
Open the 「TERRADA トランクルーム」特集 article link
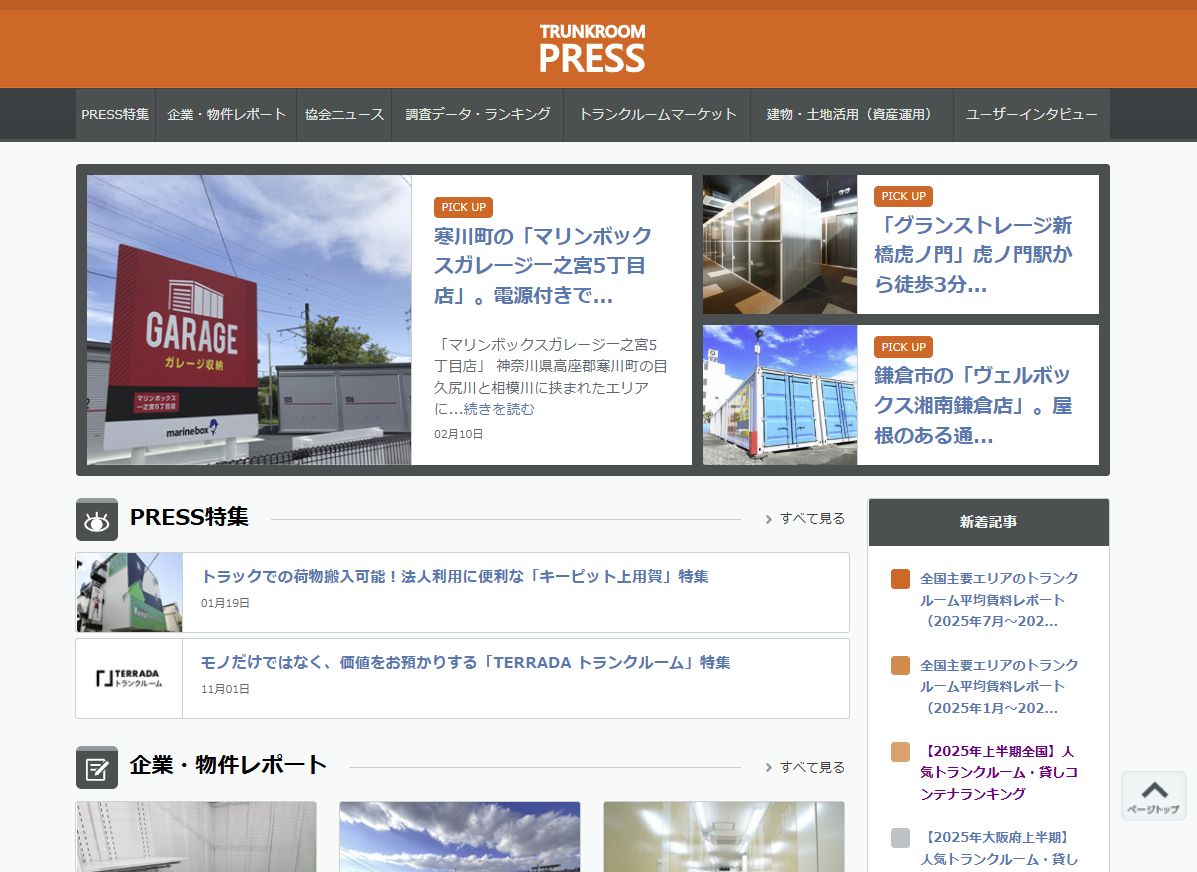click(x=466, y=663)
